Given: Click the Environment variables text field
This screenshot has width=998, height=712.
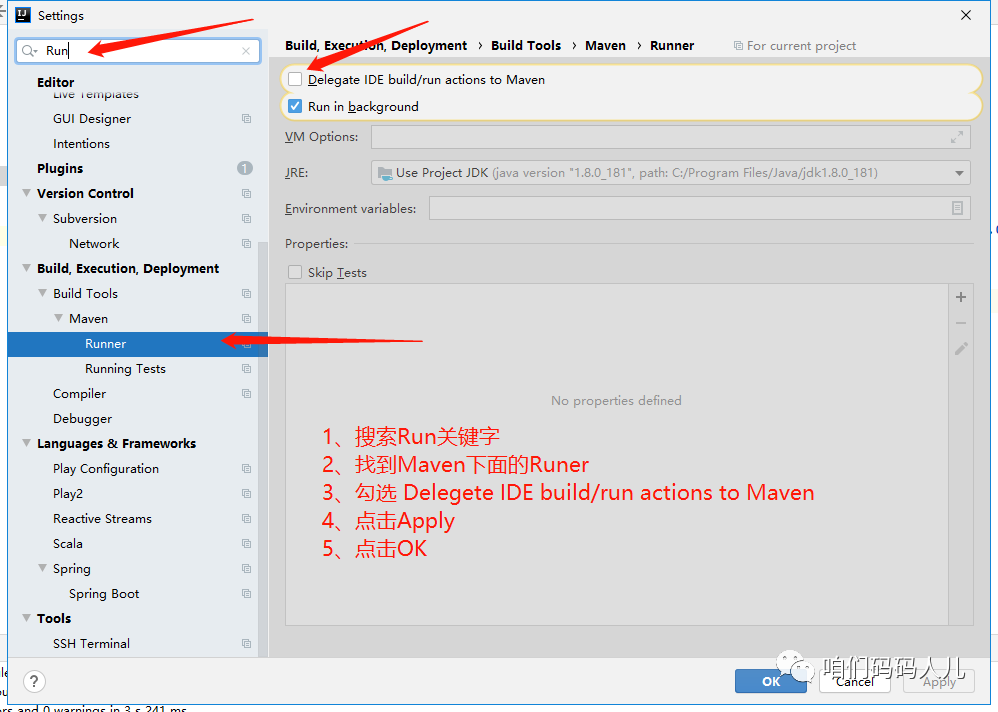Looking at the screenshot, I should (x=699, y=209).
